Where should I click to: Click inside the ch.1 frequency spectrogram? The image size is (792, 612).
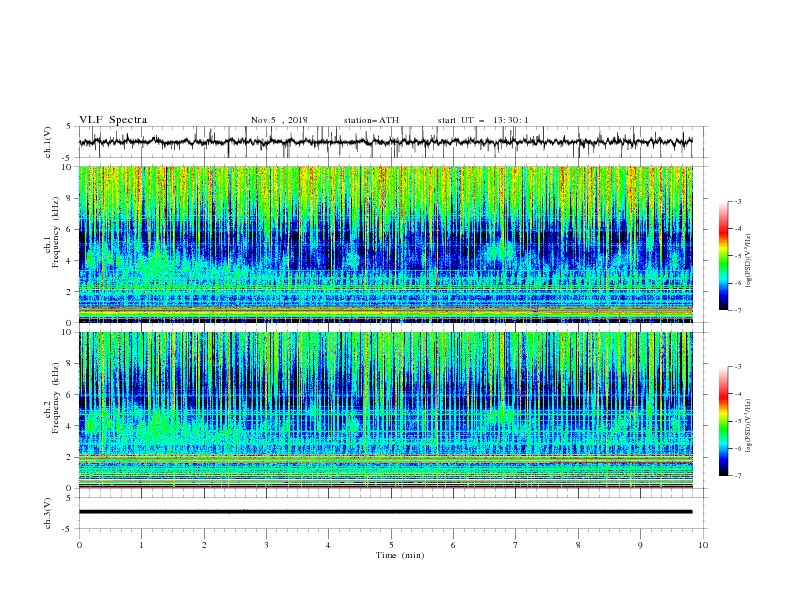click(x=386, y=244)
